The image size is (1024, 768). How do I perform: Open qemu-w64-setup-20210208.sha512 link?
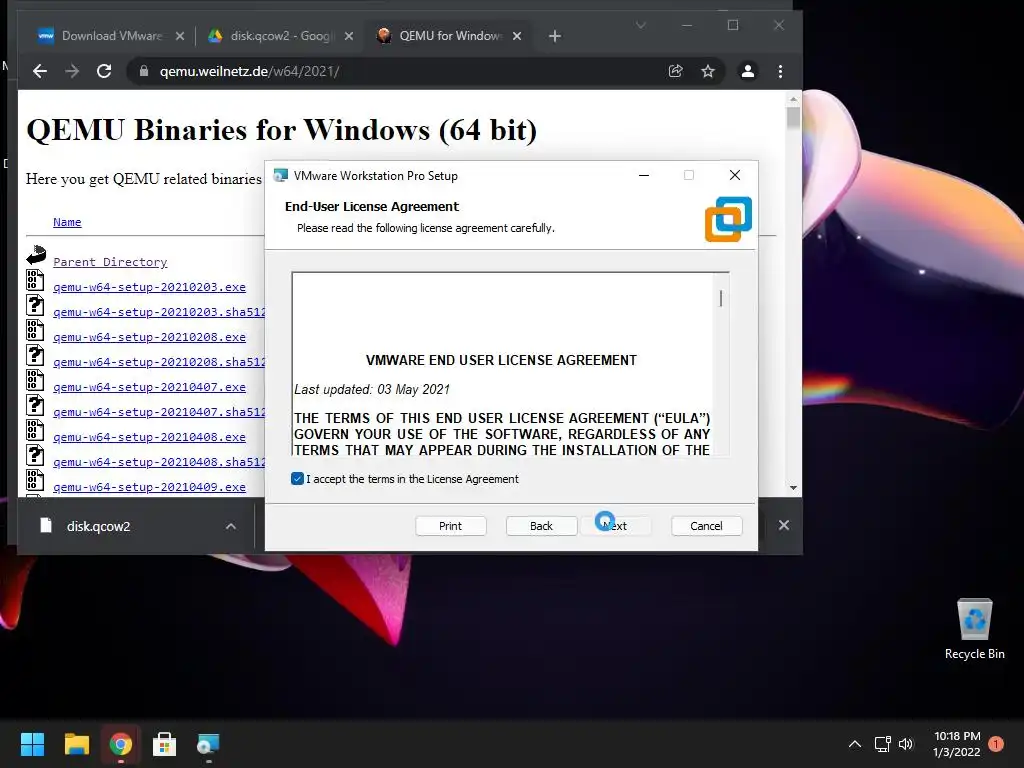[x=159, y=362]
